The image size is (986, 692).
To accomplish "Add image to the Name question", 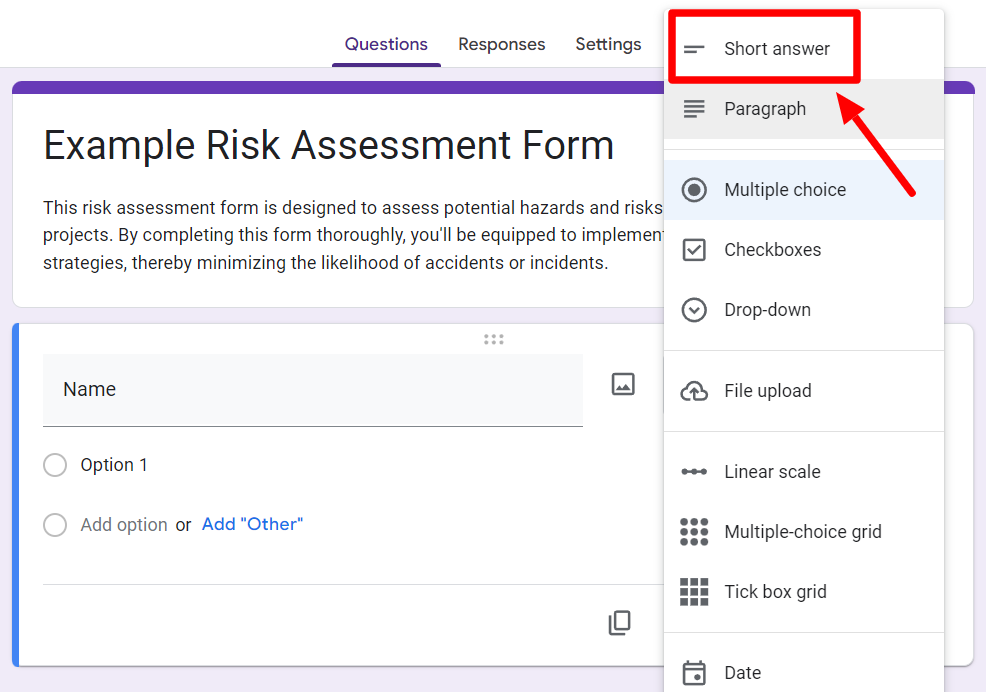I will pyautogui.click(x=623, y=384).
